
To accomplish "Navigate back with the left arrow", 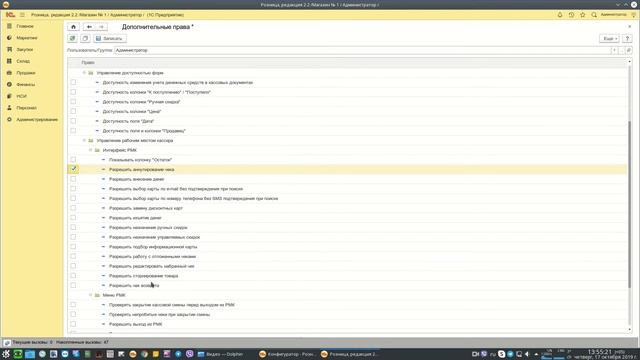I will pyautogui.click(x=89, y=27).
